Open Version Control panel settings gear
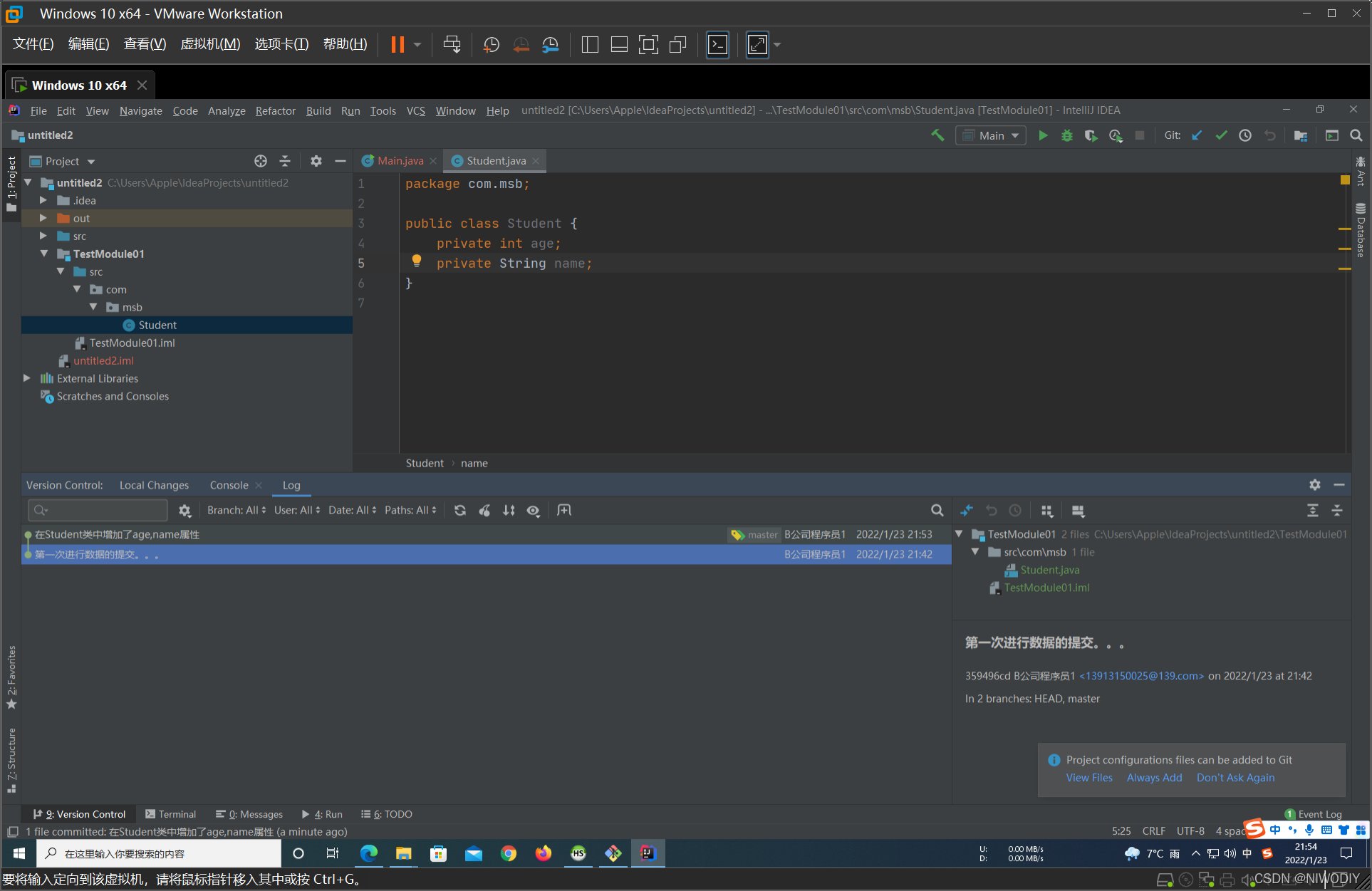1372x891 pixels. (x=1315, y=484)
